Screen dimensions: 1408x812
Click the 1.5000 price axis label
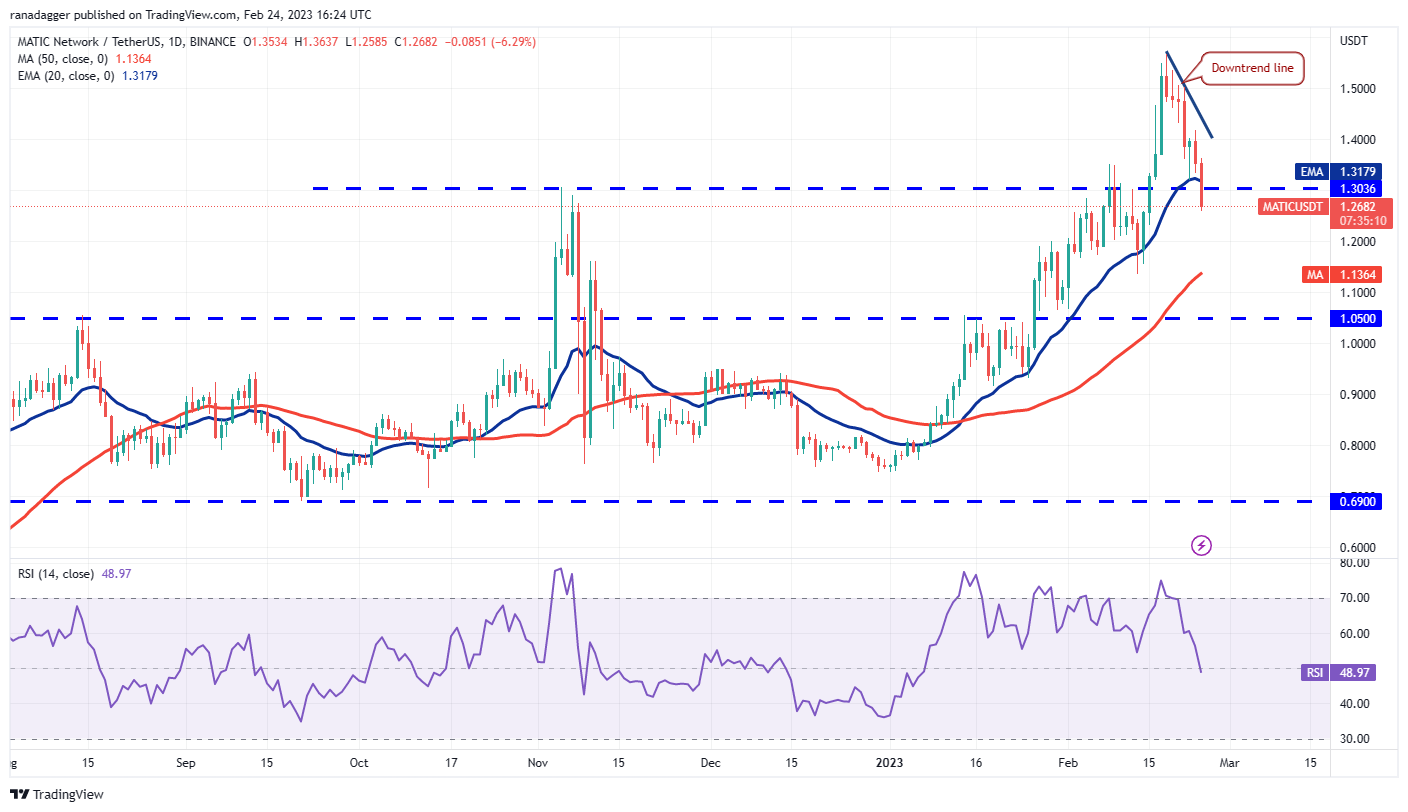pyautogui.click(x=1358, y=89)
